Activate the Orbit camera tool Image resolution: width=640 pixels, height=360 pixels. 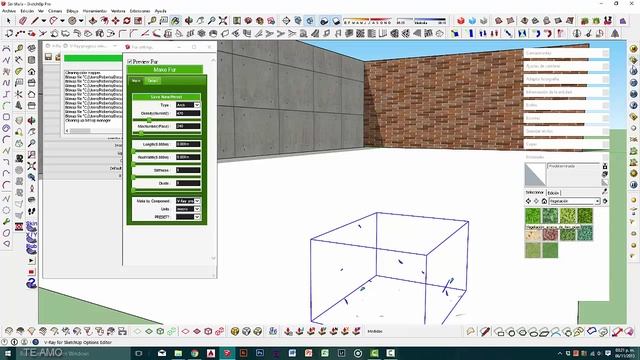click(x=189, y=20)
